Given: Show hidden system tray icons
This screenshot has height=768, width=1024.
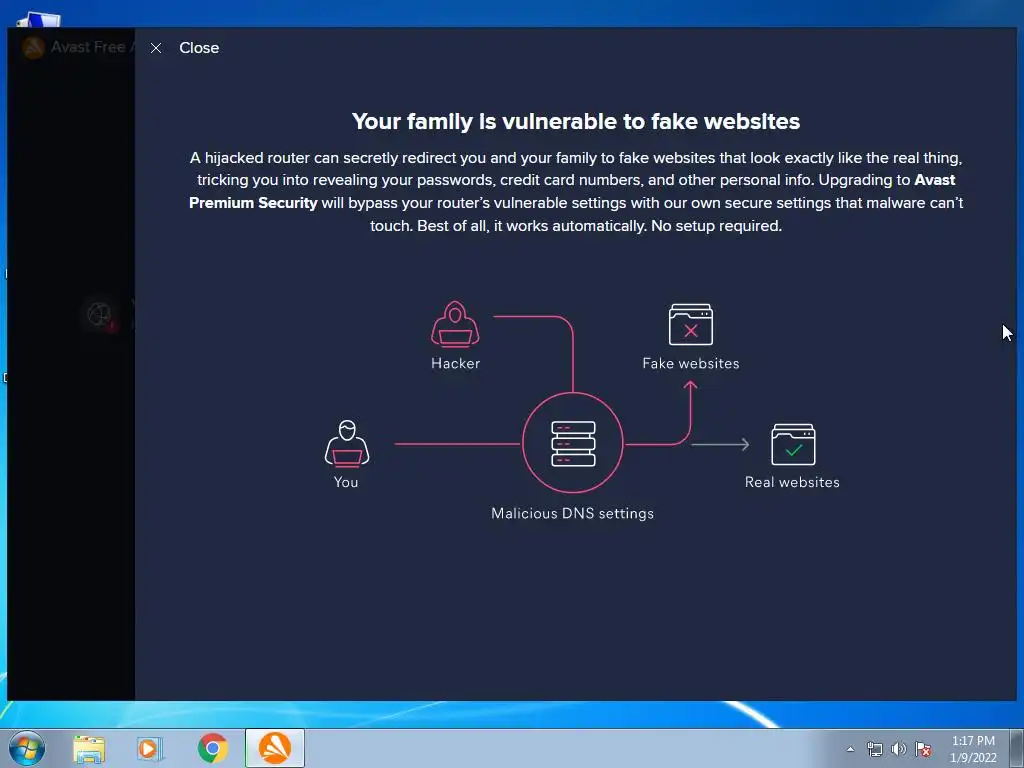Looking at the screenshot, I should [x=850, y=749].
